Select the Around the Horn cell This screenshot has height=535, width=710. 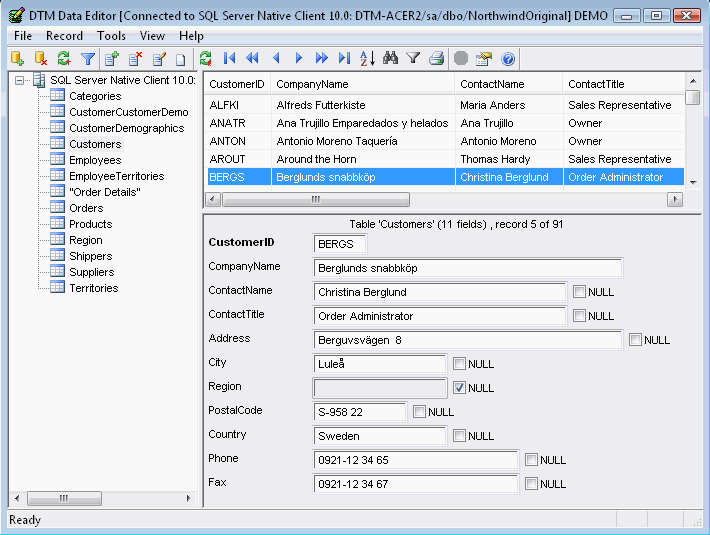point(363,159)
